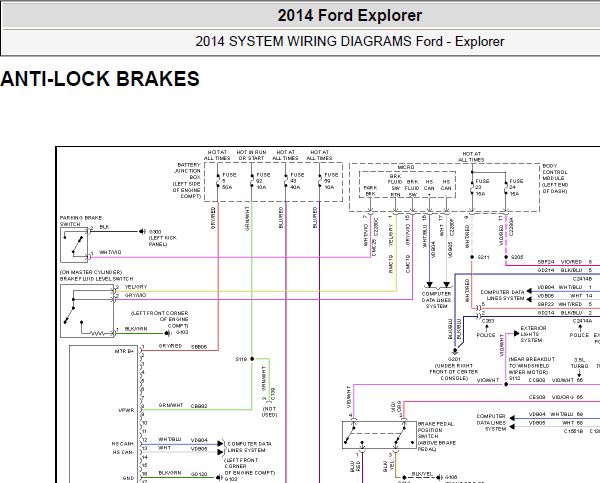
Task: Select the 'FUSE 23 15A' label in body control module
Action: (482, 188)
